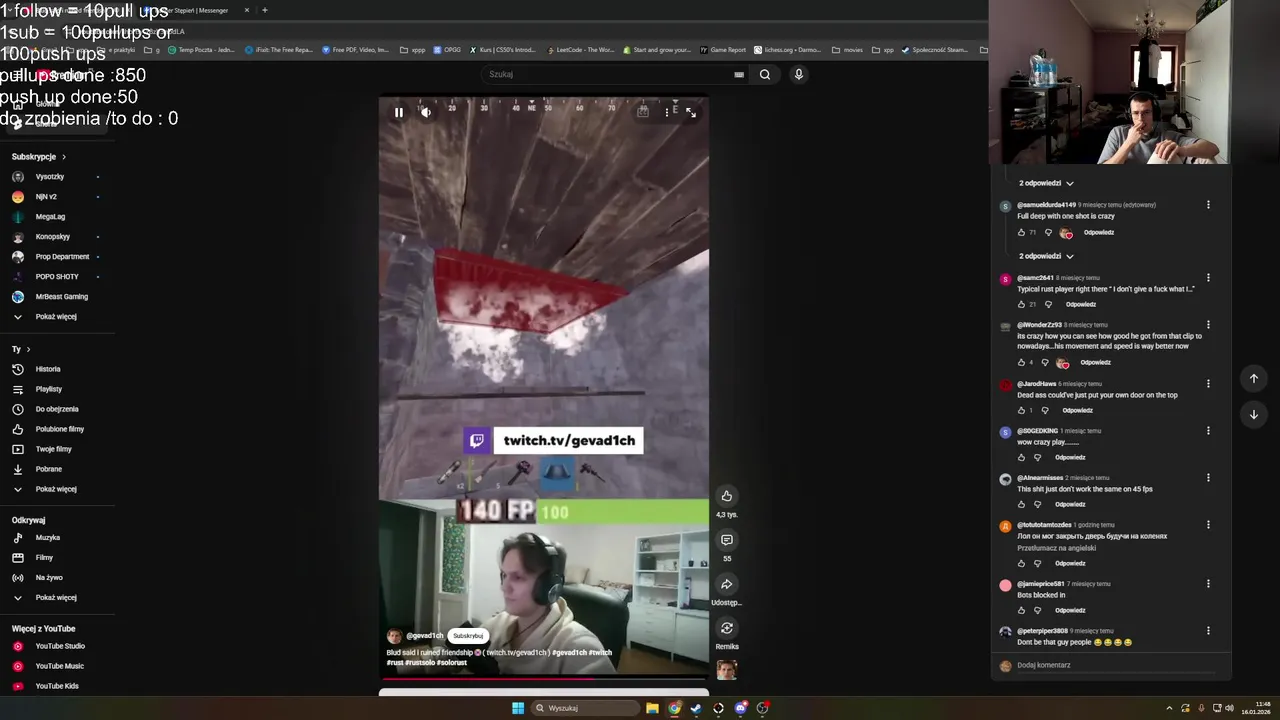Open POPO SHOTY subscription channel
This screenshot has width=1280, height=720.
pyautogui.click(x=55, y=277)
